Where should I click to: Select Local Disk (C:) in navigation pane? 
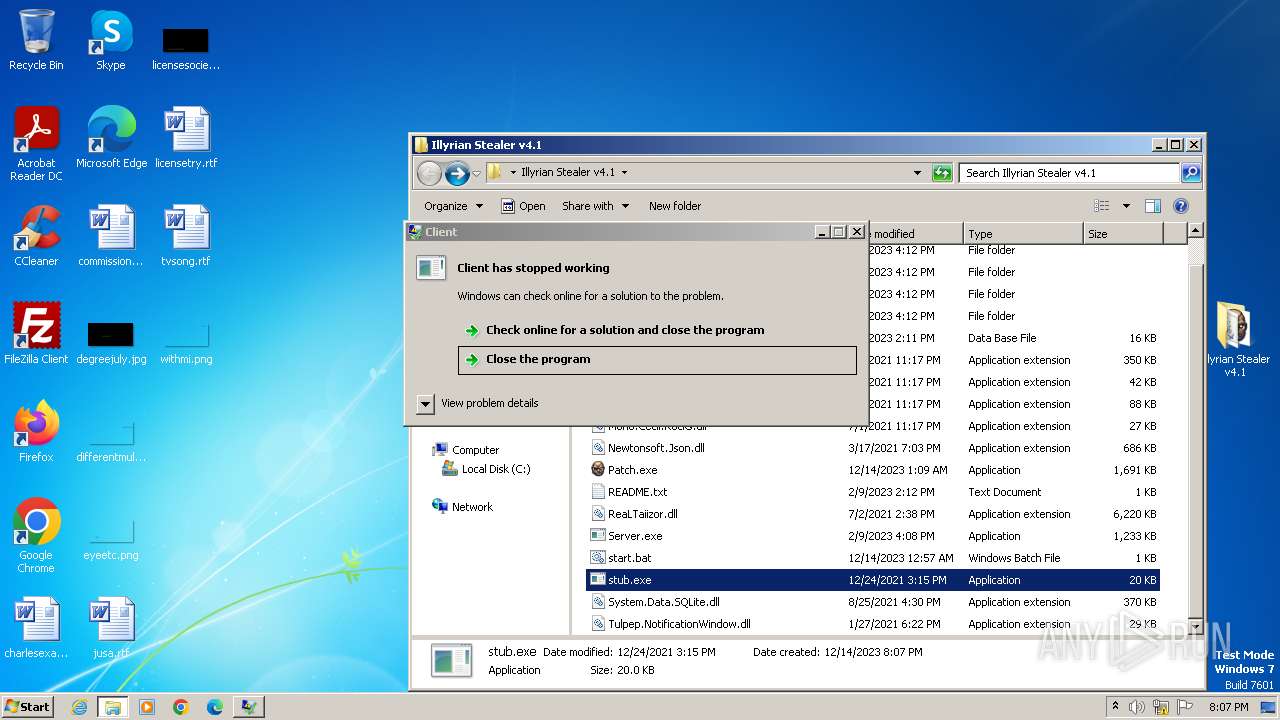[486, 469]
